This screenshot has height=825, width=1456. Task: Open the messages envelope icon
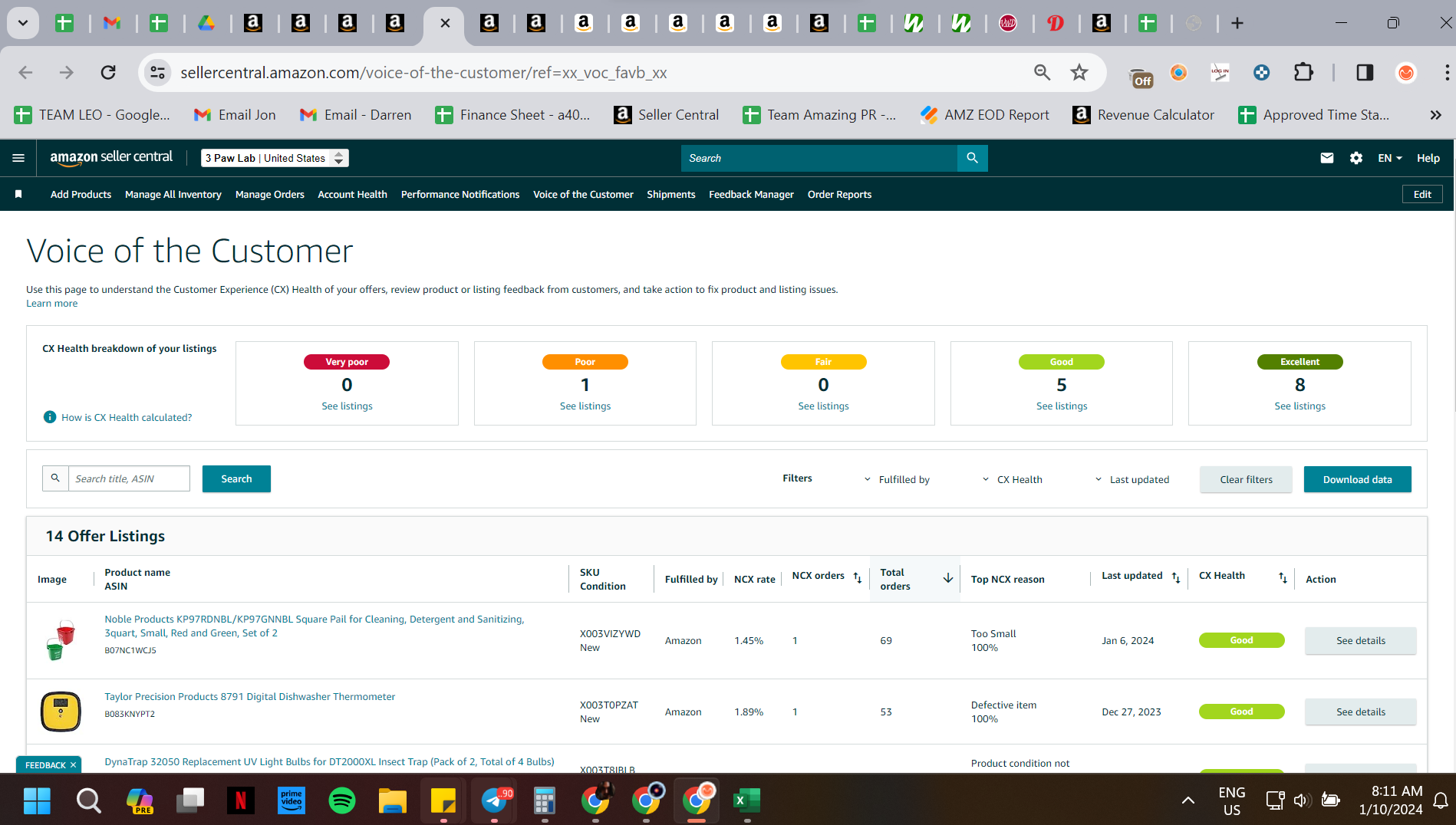1326,158
